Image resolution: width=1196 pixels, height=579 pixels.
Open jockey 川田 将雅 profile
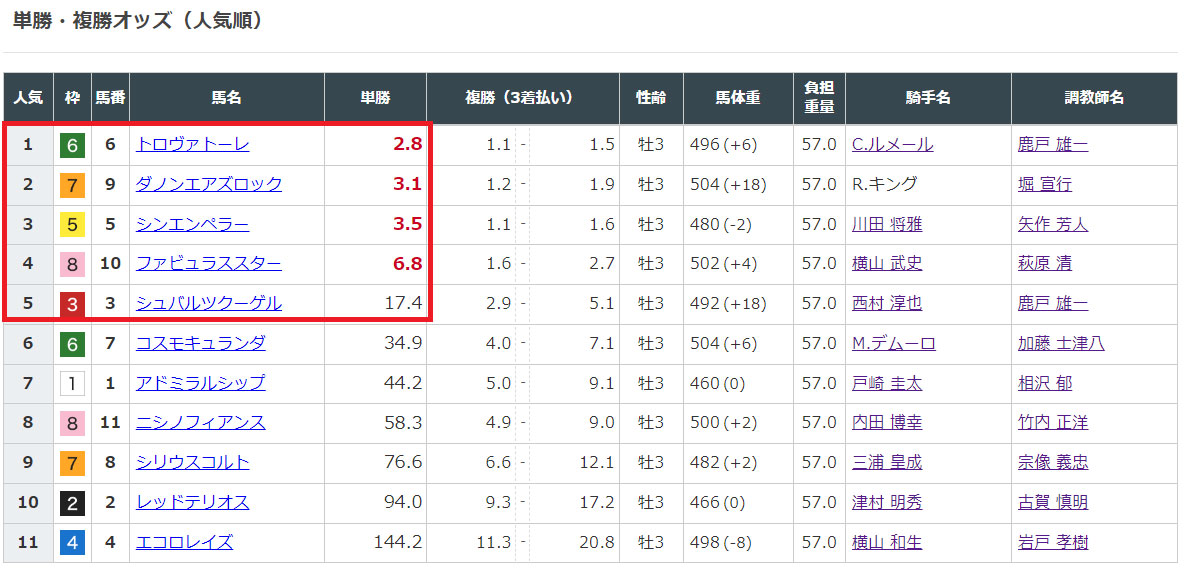(x=887, y=224)
